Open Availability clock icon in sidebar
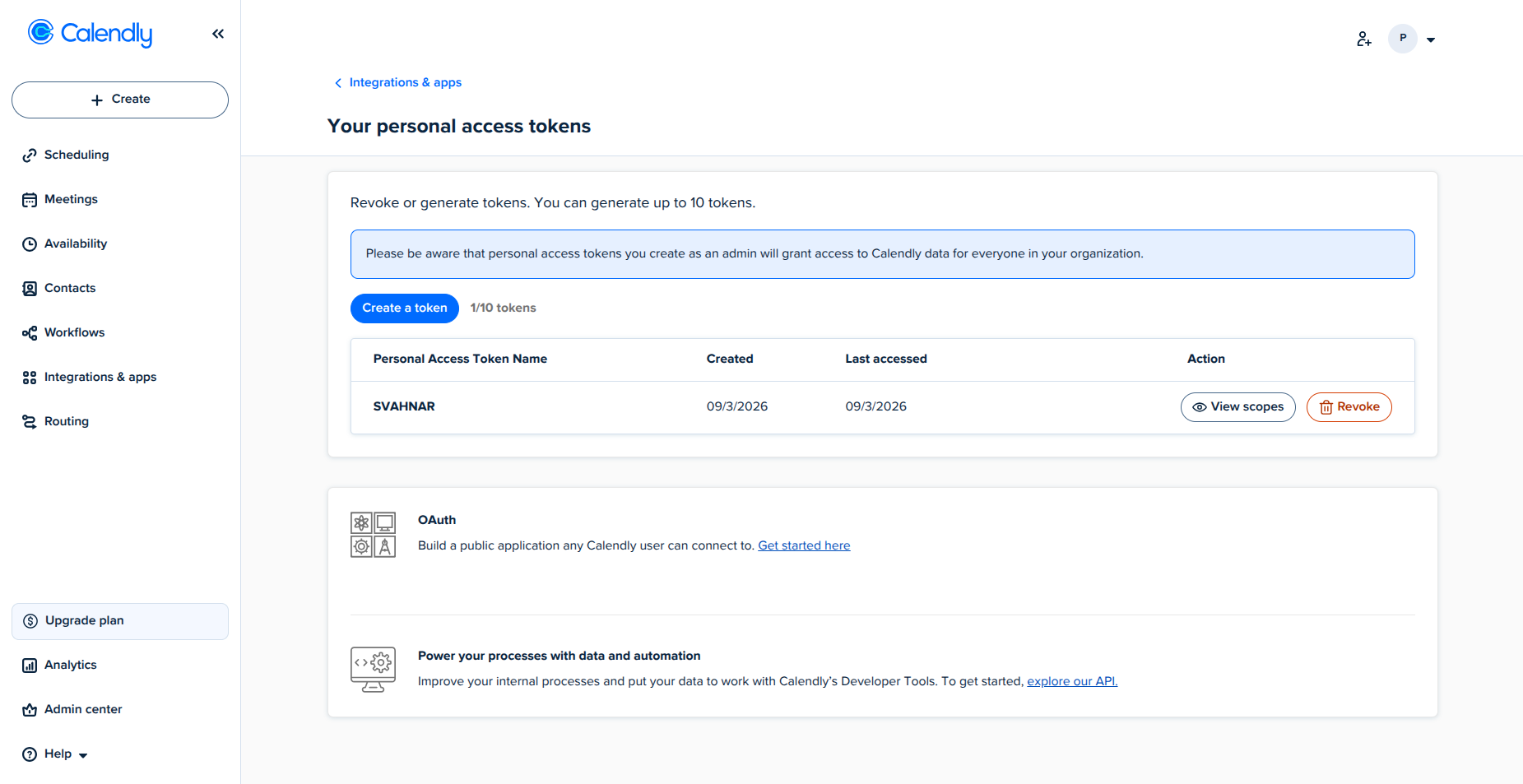Image resolution: width=1523 pixels, height=784 pixels. [30, 244]
